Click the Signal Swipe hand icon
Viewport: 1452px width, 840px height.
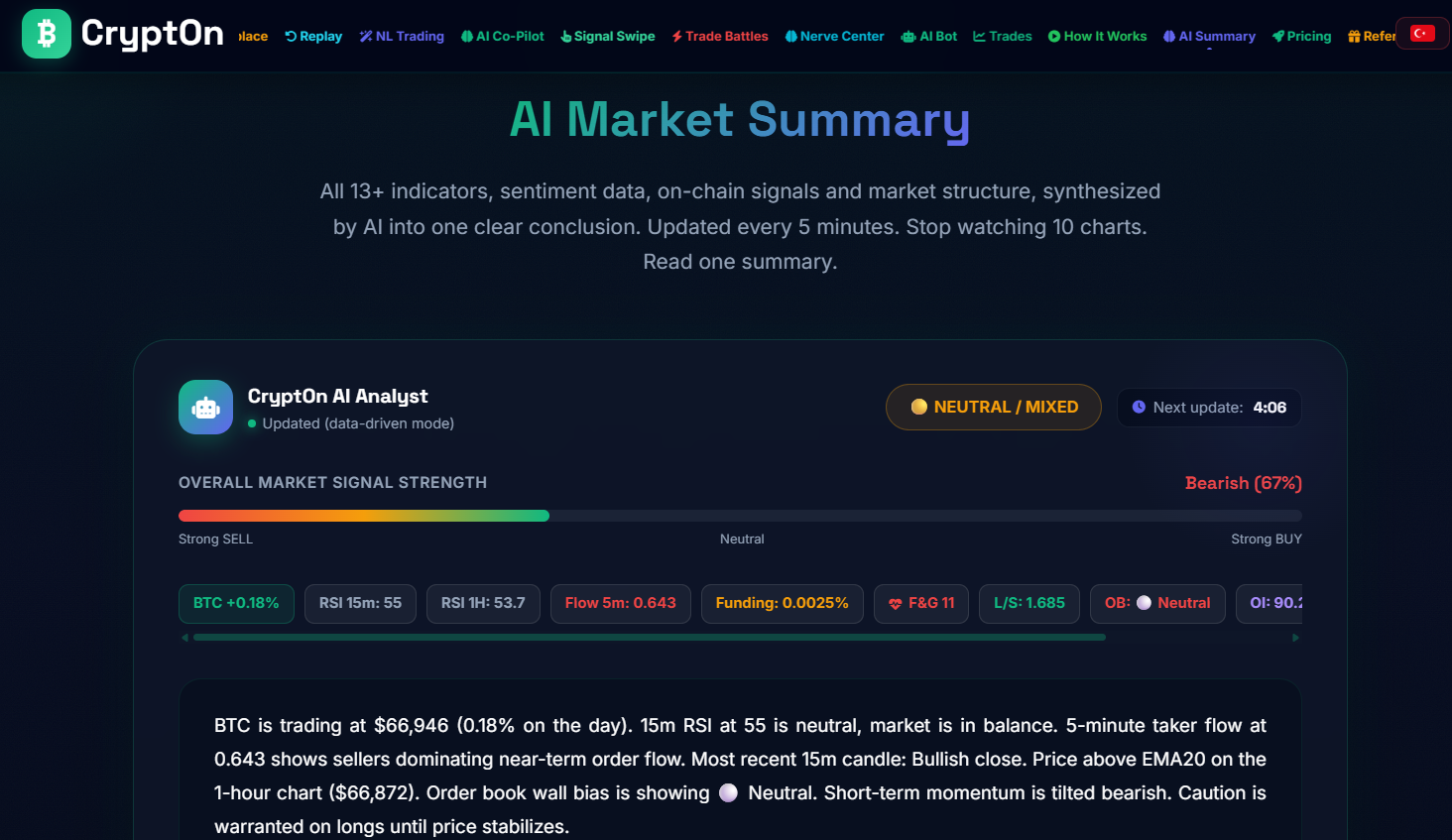pyautogui.click(x=566, y=37)
